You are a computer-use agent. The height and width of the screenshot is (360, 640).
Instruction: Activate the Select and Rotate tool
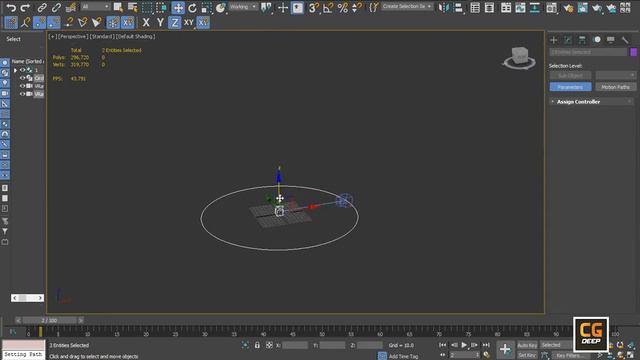(192, 7)
